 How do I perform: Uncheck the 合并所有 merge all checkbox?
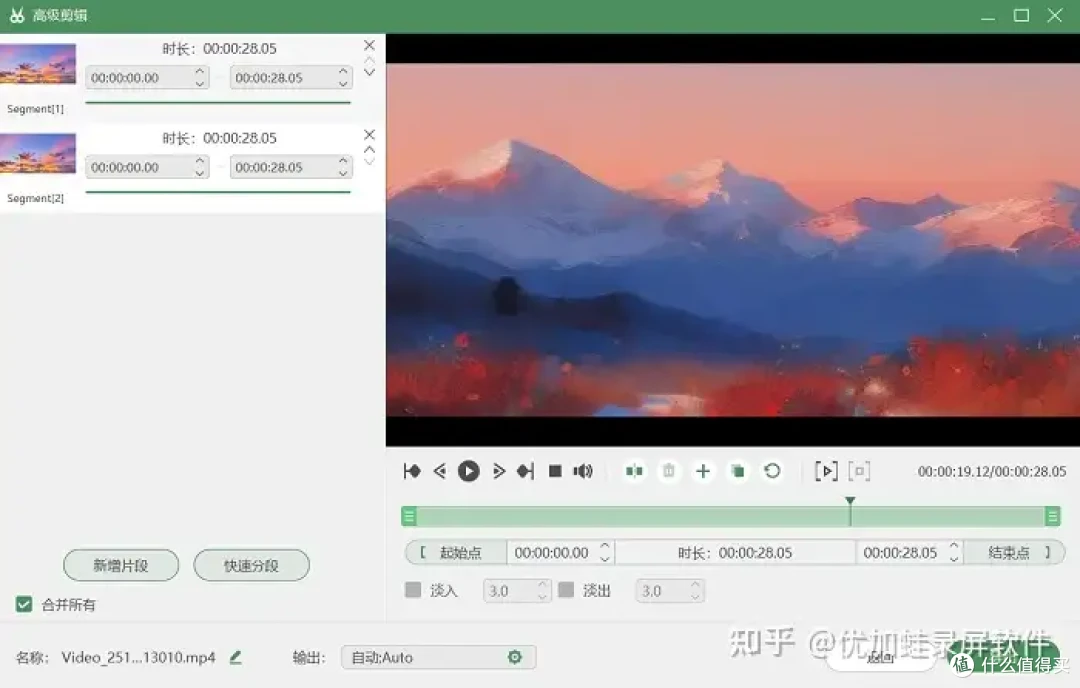pos(24,605)
